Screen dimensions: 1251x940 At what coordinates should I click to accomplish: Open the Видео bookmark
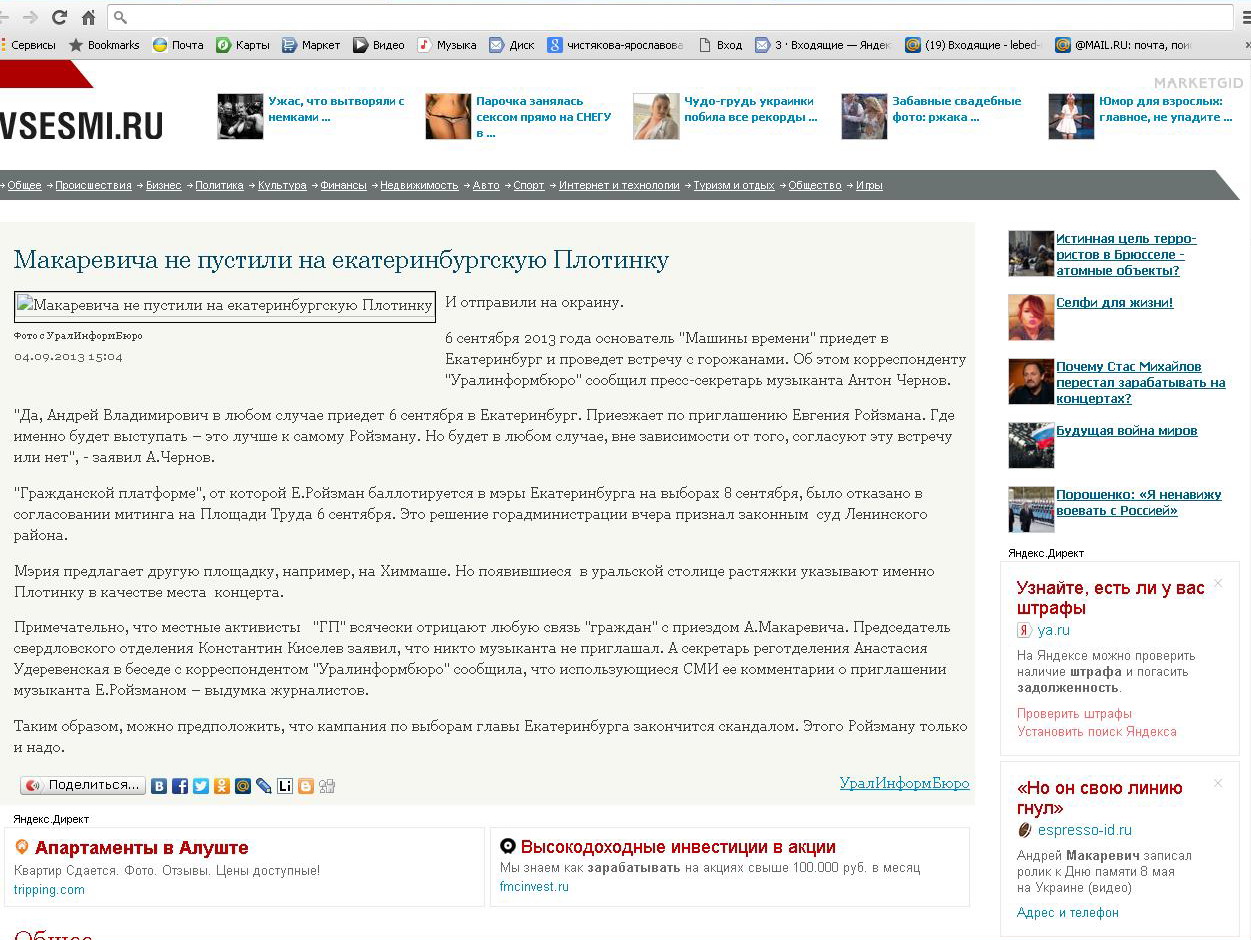click(379, 45)
